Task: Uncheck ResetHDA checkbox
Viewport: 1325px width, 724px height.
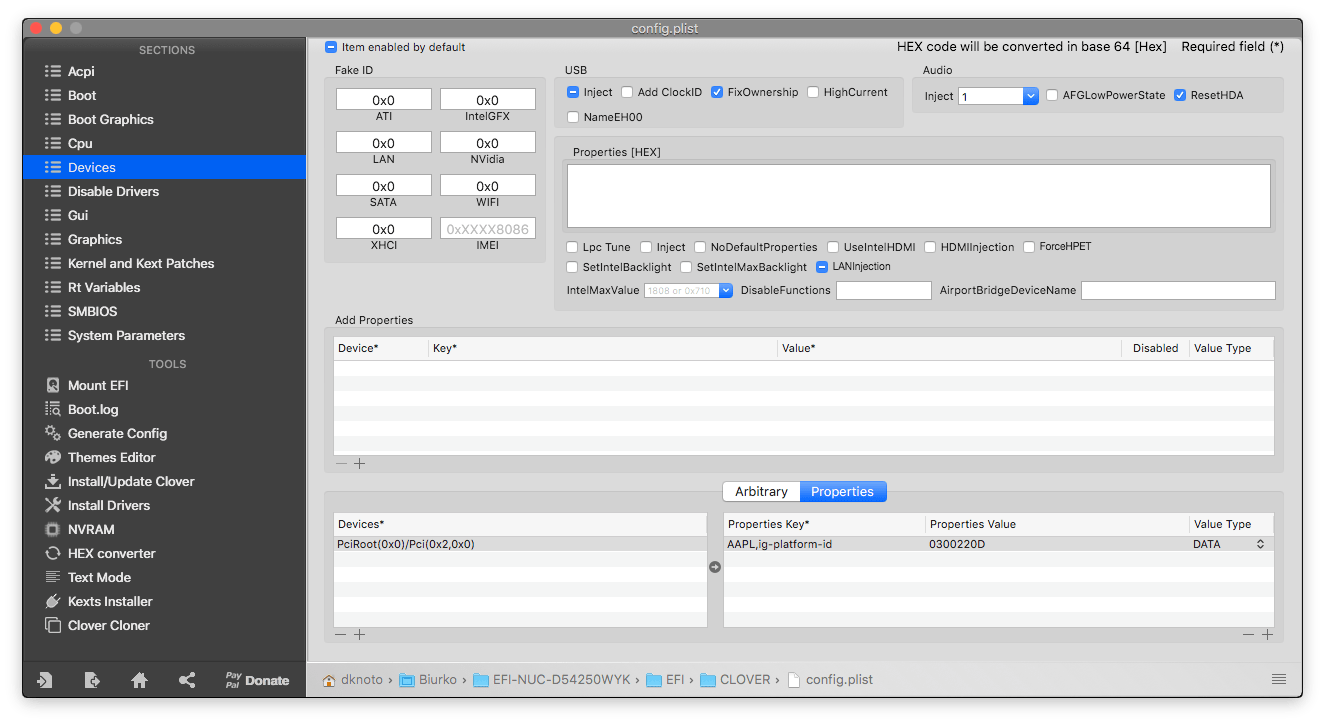Action: [1180, 95]
